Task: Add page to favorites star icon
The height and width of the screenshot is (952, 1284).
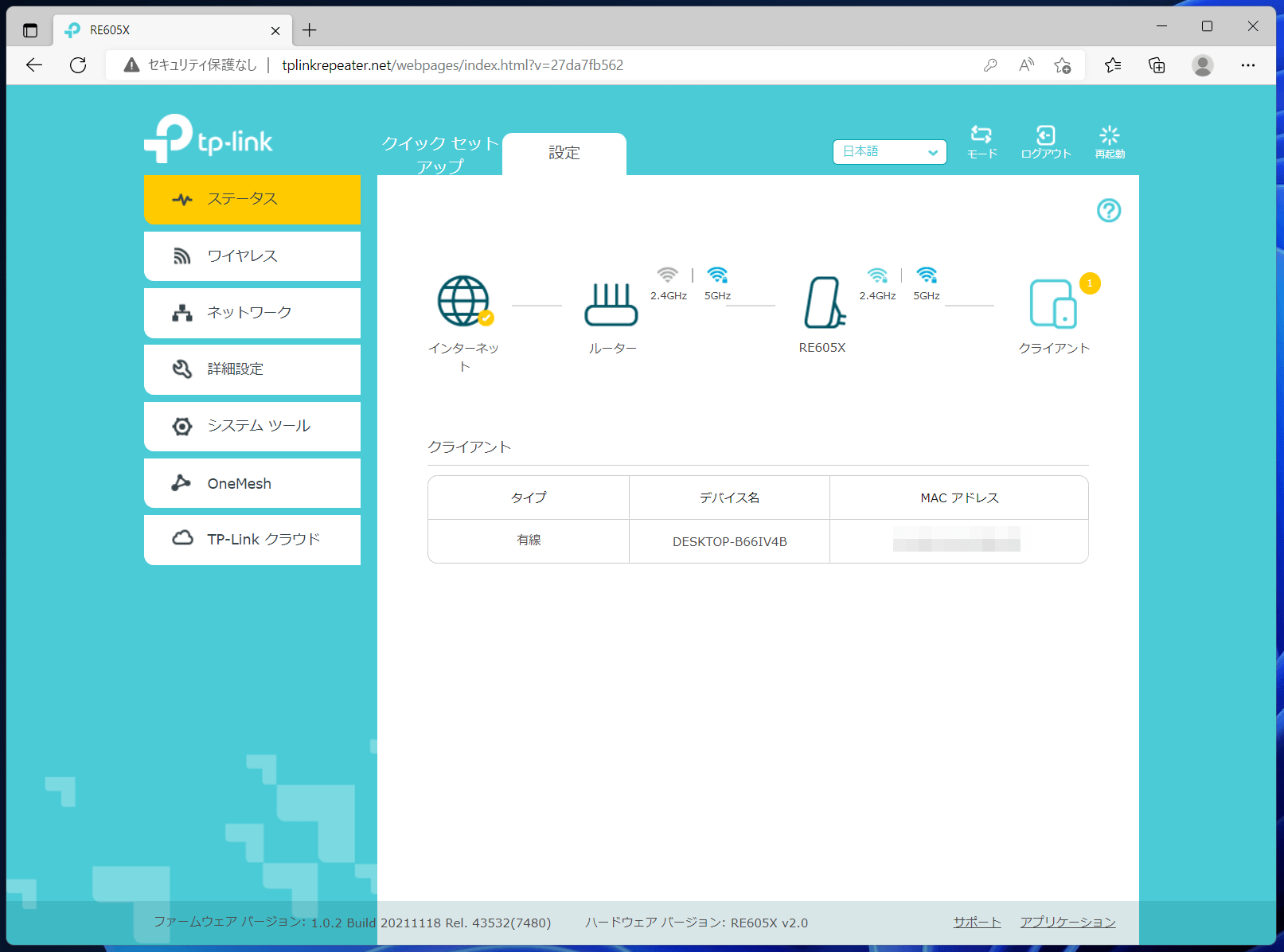Action: (1063, 65)
